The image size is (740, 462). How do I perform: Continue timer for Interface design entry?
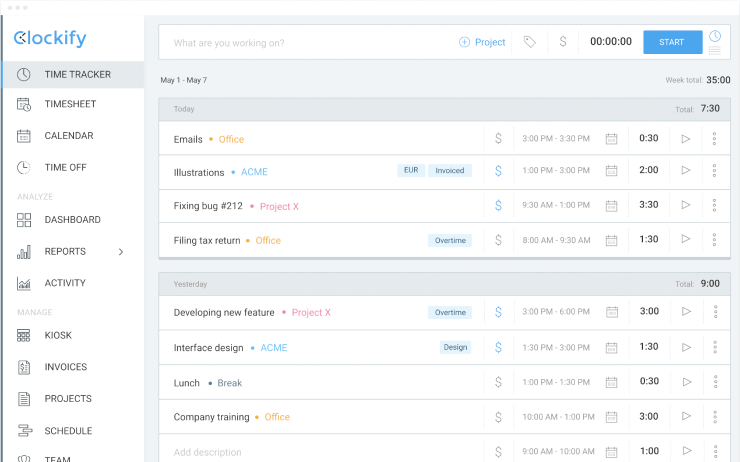(686, 347)
